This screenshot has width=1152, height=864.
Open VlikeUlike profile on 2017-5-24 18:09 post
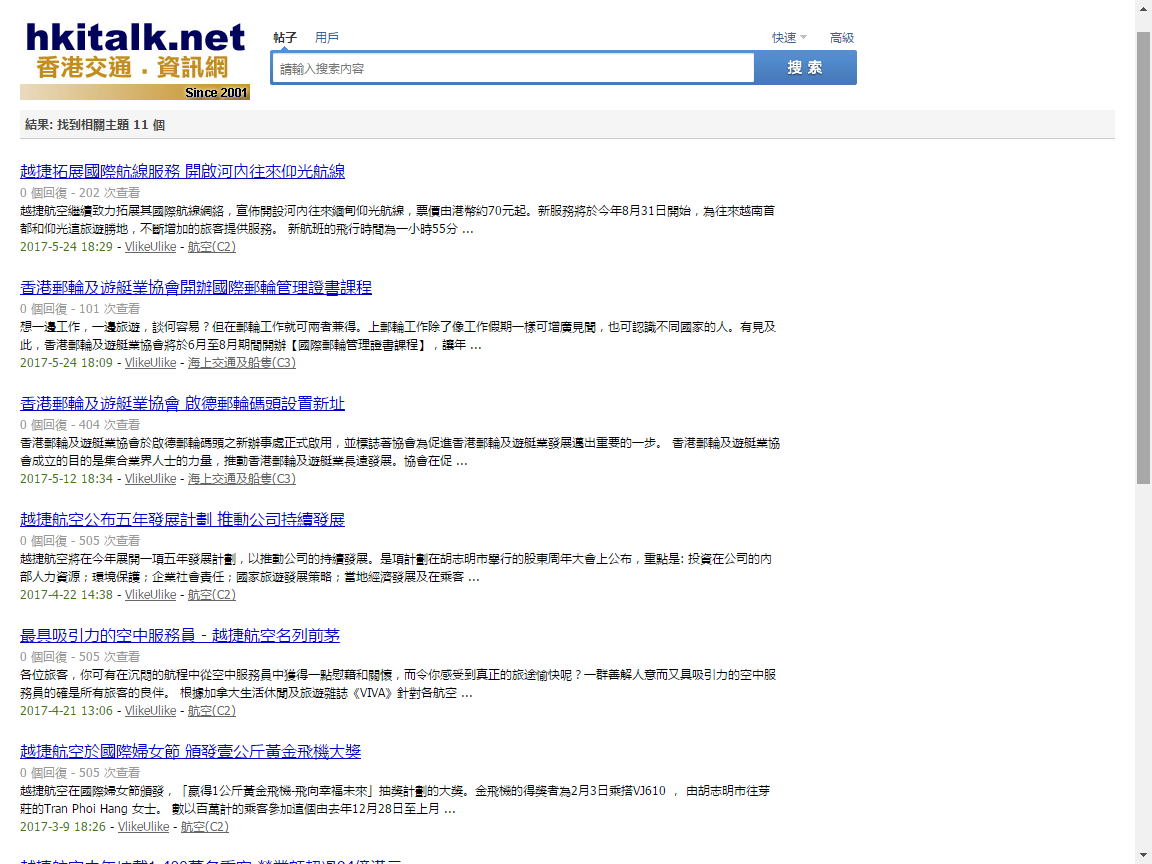(151, 363)
